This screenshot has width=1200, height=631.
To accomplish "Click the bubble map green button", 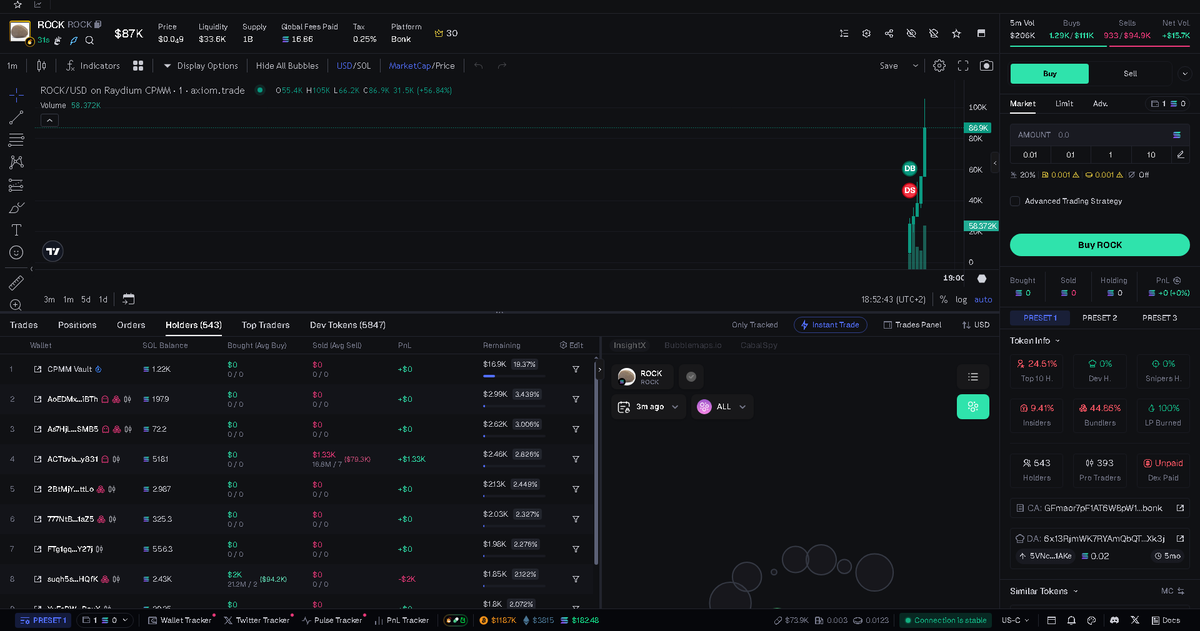I will point(973,407).
